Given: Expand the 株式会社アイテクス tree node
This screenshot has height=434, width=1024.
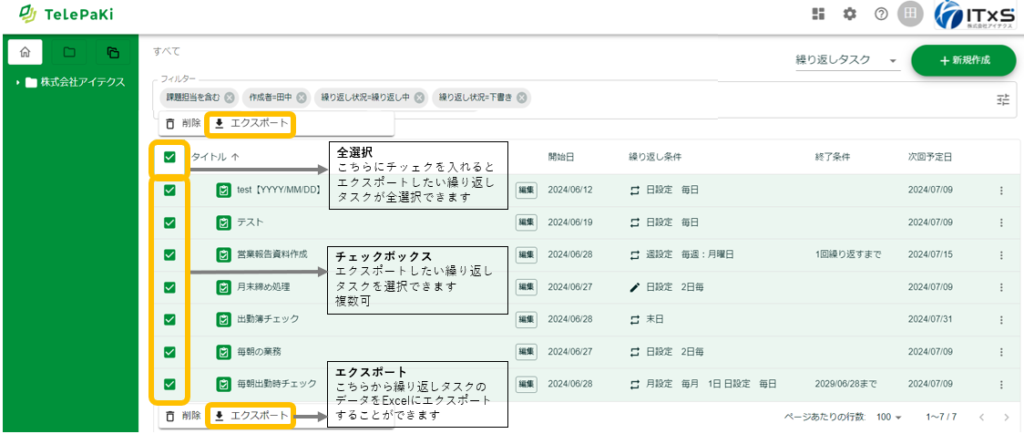Looking at the screenshot, I should click(18, 82).
